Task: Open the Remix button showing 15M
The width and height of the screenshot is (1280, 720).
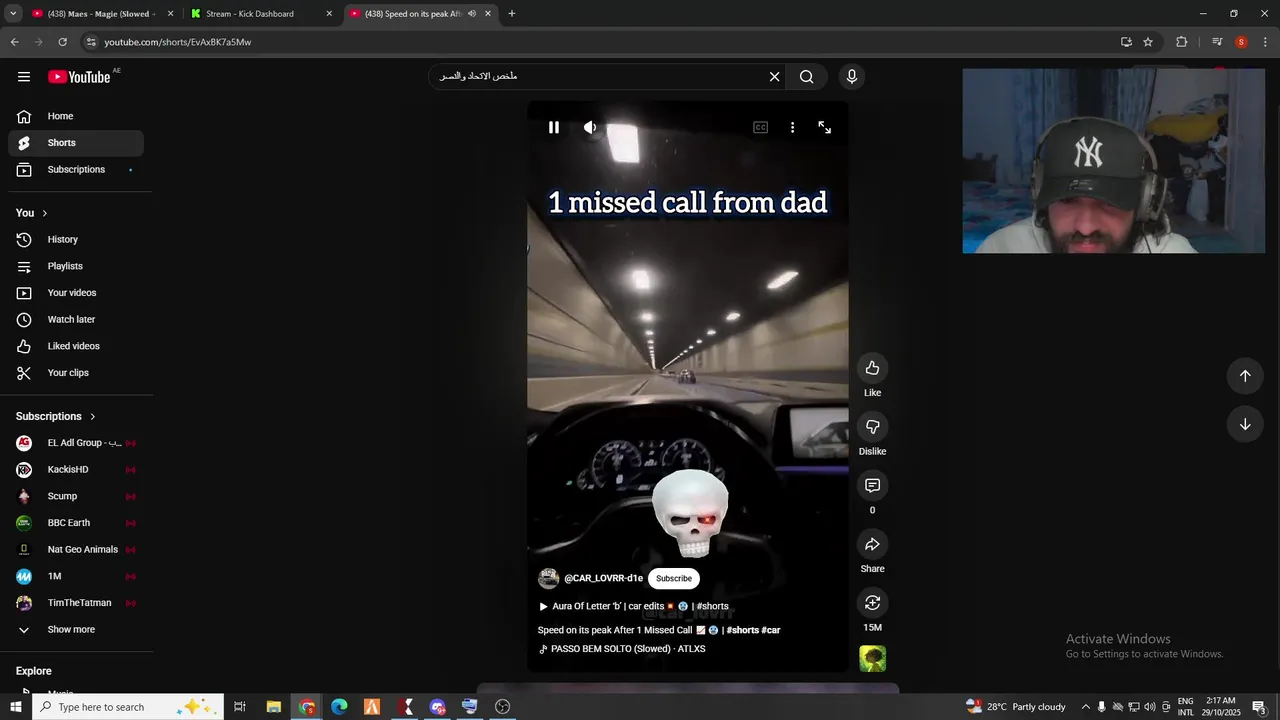Action: tap(872, 603)
